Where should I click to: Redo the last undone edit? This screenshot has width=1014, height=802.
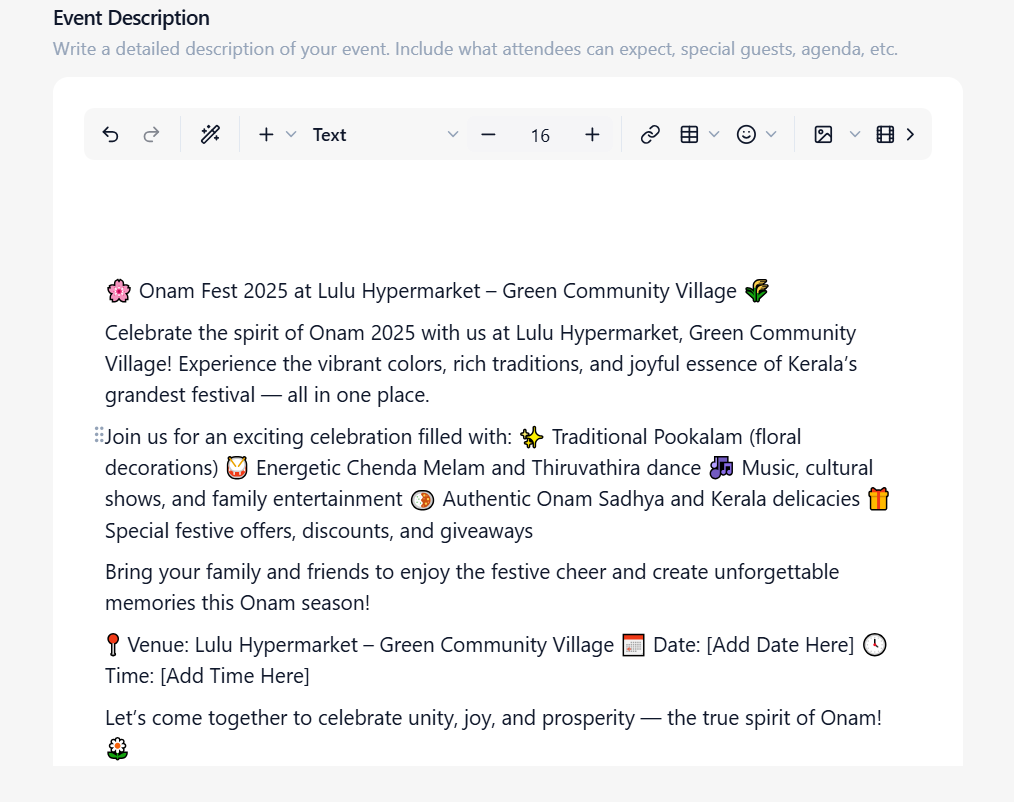click(151, 135)
